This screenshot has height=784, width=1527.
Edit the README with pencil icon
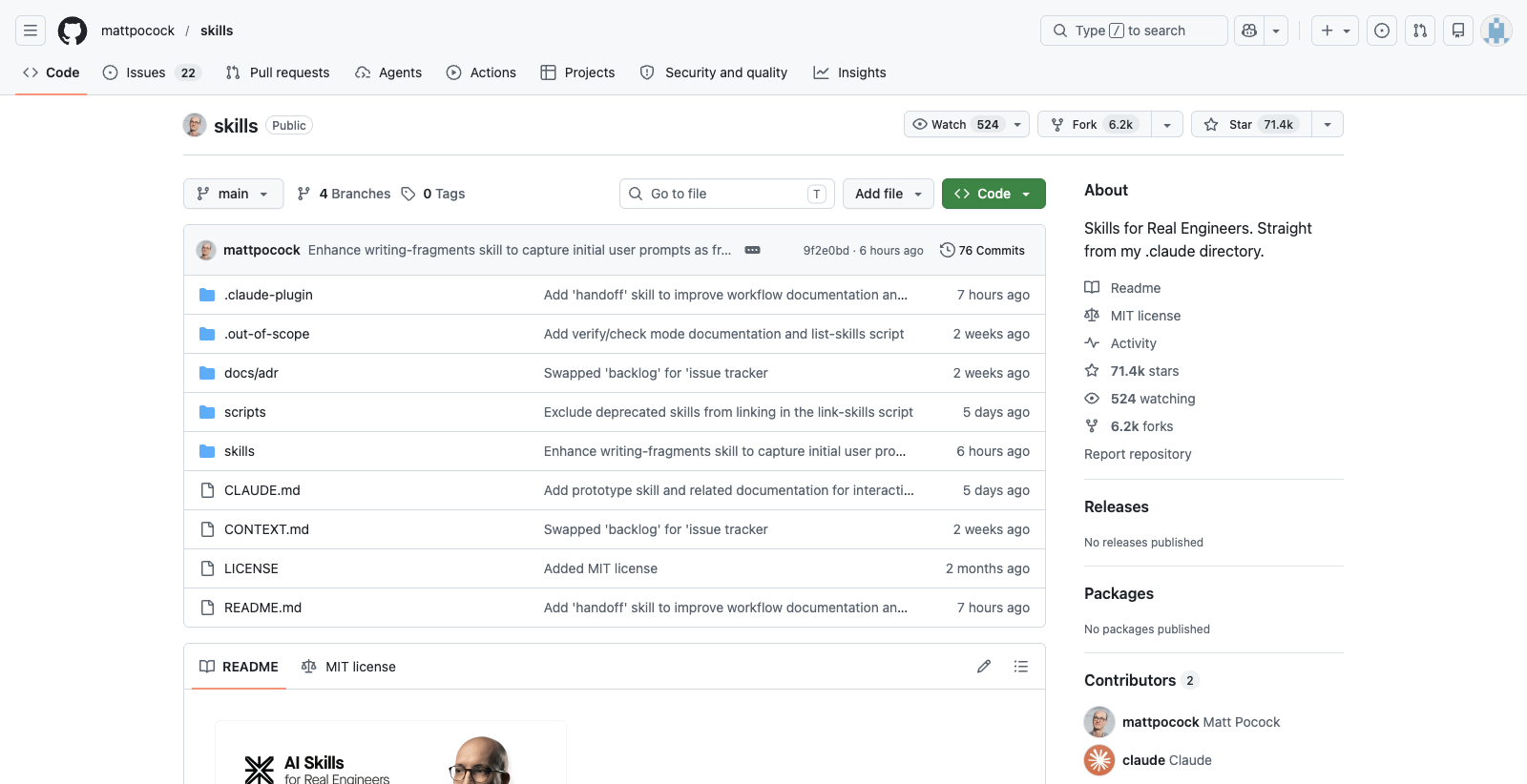pyautogui.click(x=984, y=667)
